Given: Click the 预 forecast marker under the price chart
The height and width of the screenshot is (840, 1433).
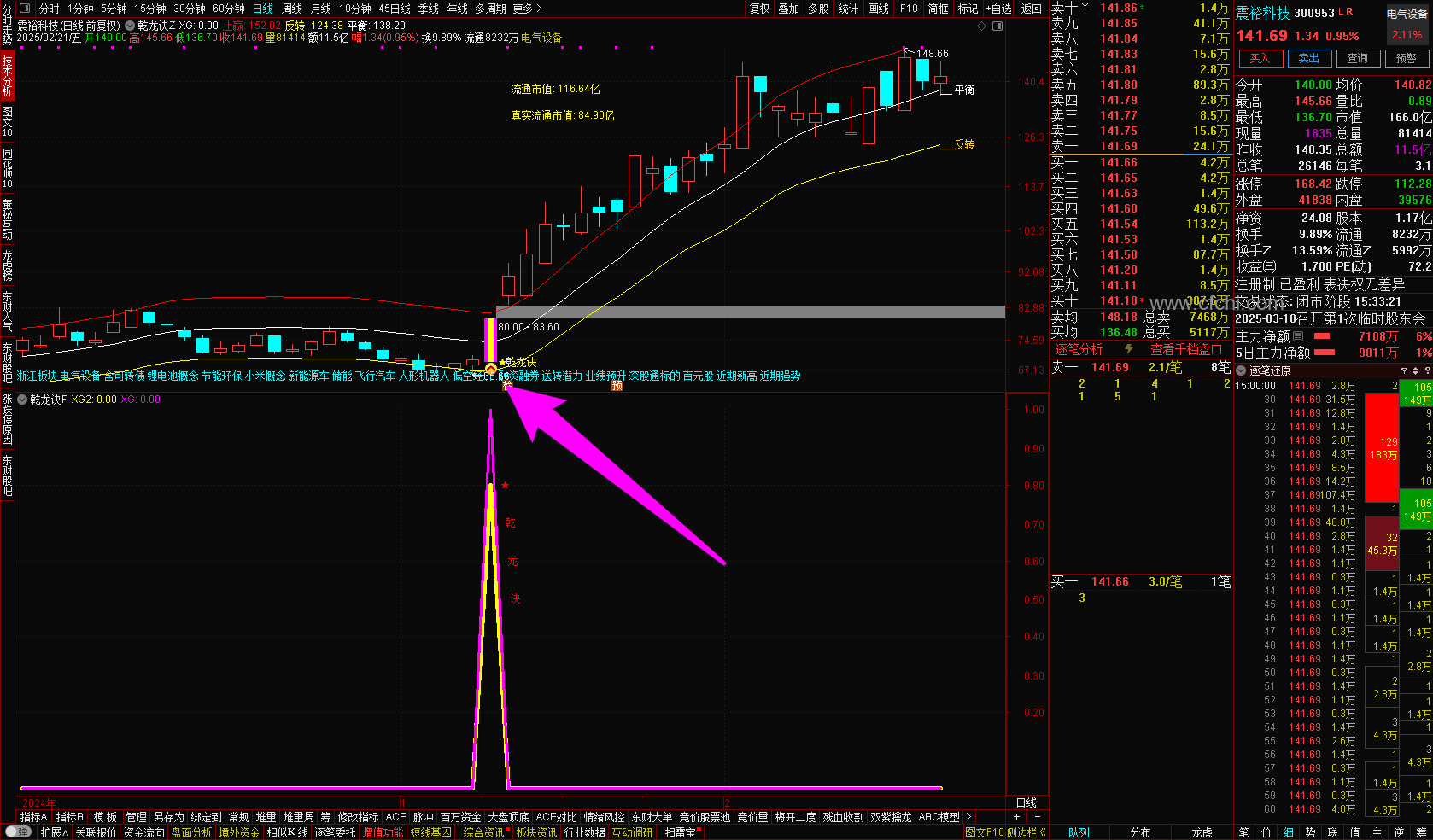Looking at the screenshot, I should point(617,386).
